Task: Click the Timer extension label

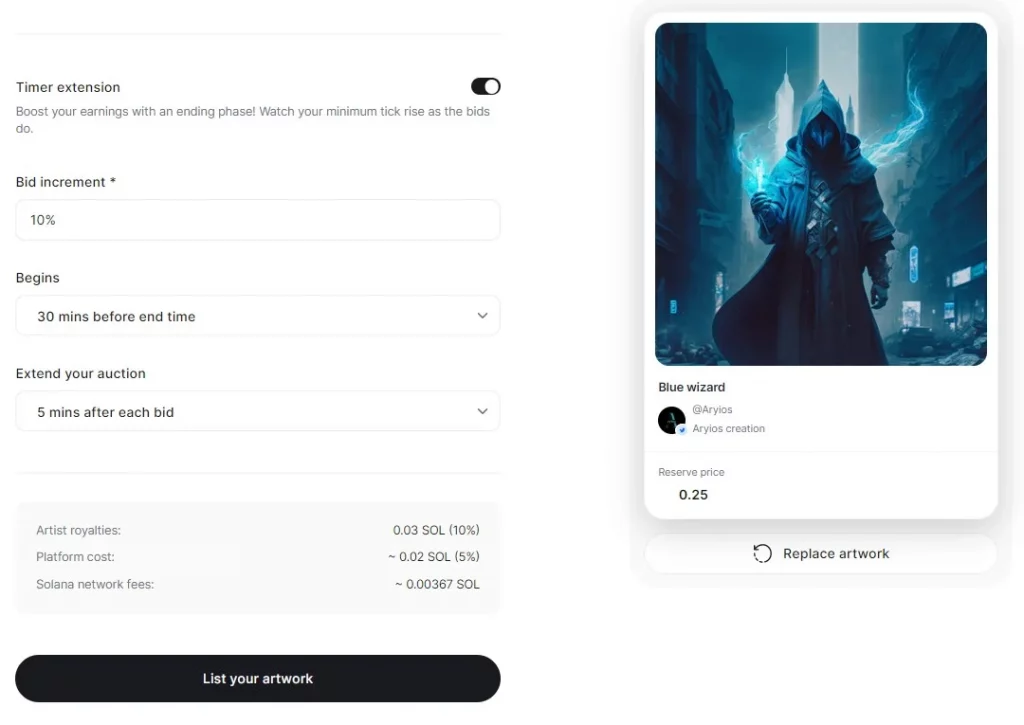Action: pos(68,88)
